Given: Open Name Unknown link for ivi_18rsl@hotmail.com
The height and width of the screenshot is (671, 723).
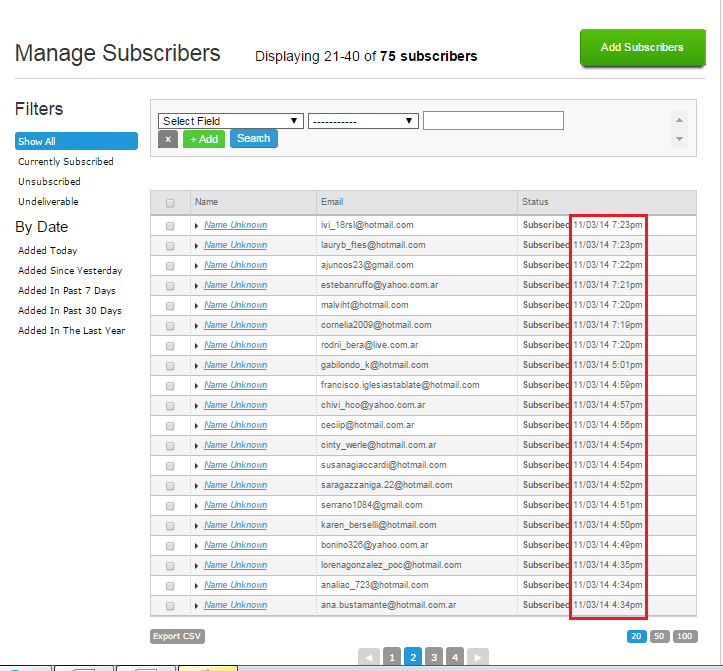Looking at the screenshot, I should coord(235,225).
